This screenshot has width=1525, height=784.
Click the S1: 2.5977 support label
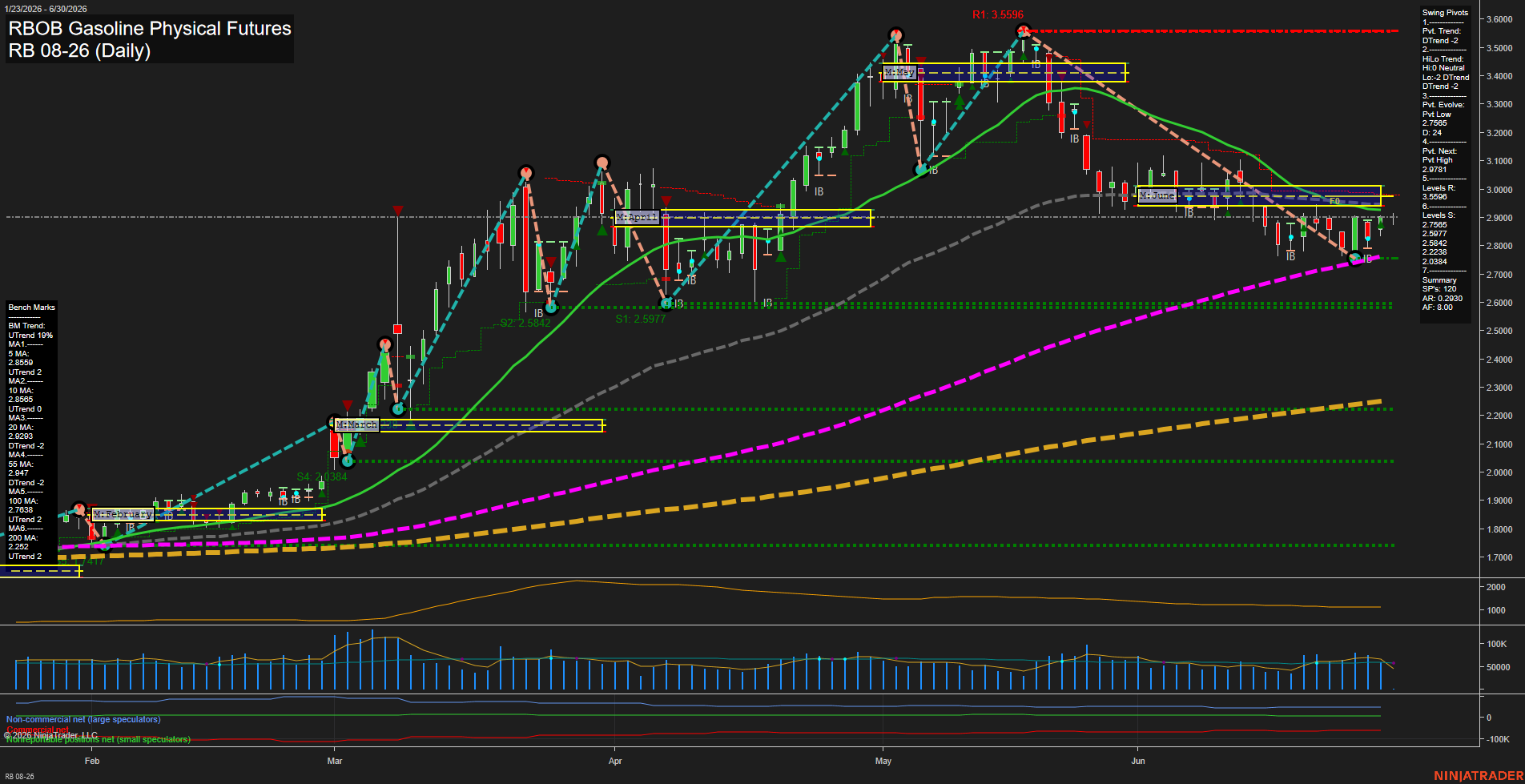point(641,319)
